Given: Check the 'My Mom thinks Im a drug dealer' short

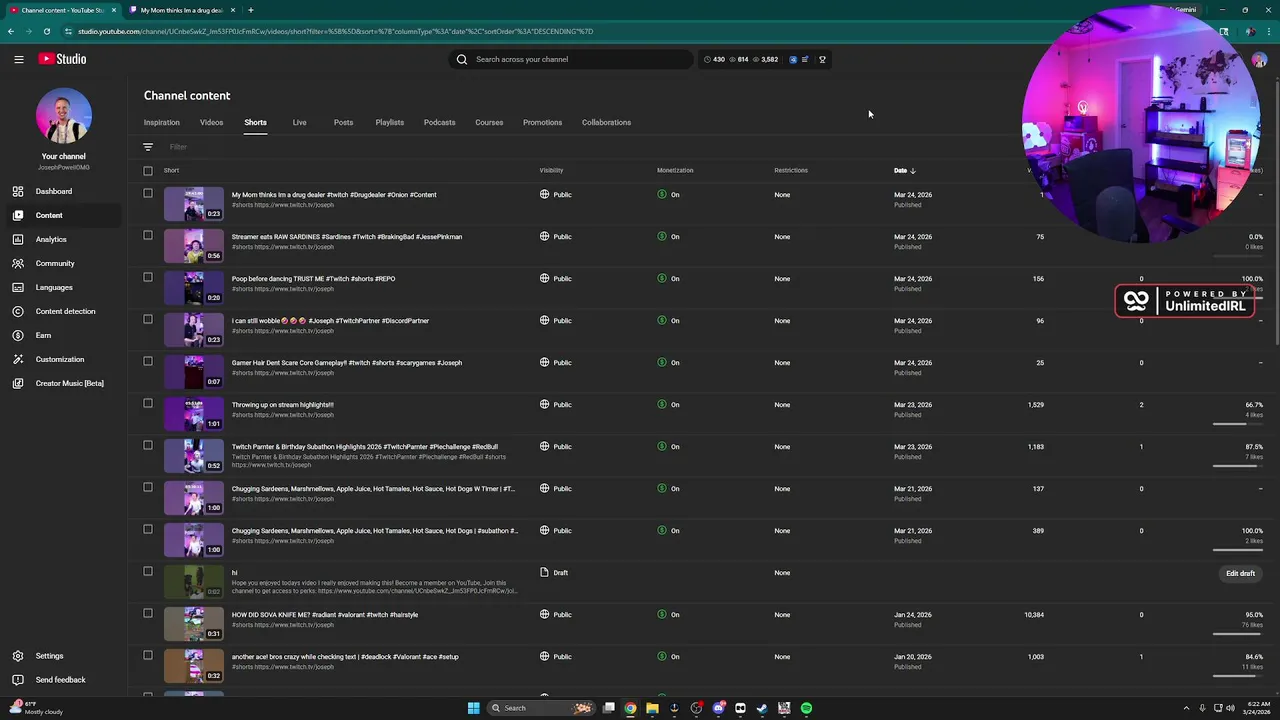Looking at the screenshot, I should [x=148, y=193].
